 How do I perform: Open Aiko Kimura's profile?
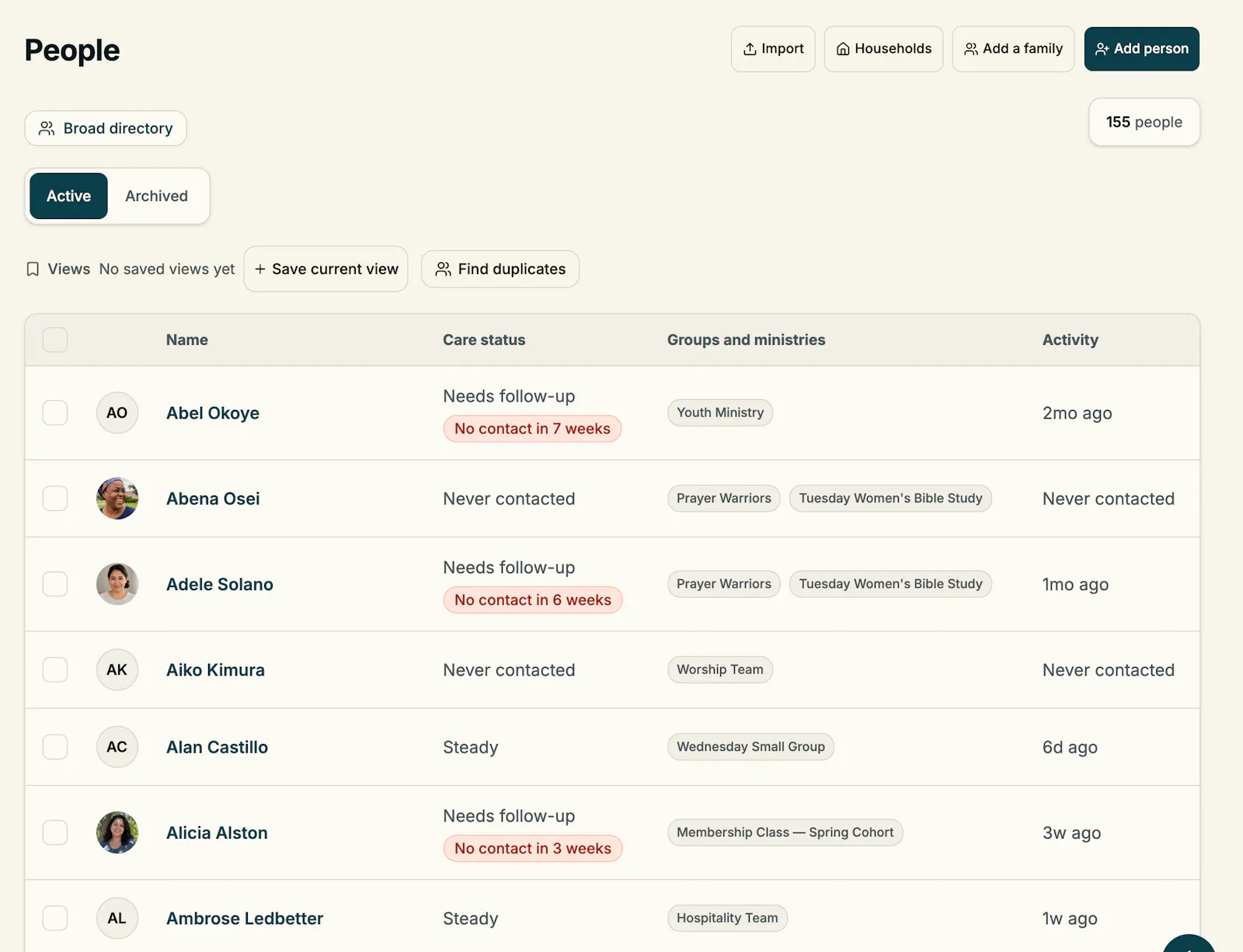[215, 669]
